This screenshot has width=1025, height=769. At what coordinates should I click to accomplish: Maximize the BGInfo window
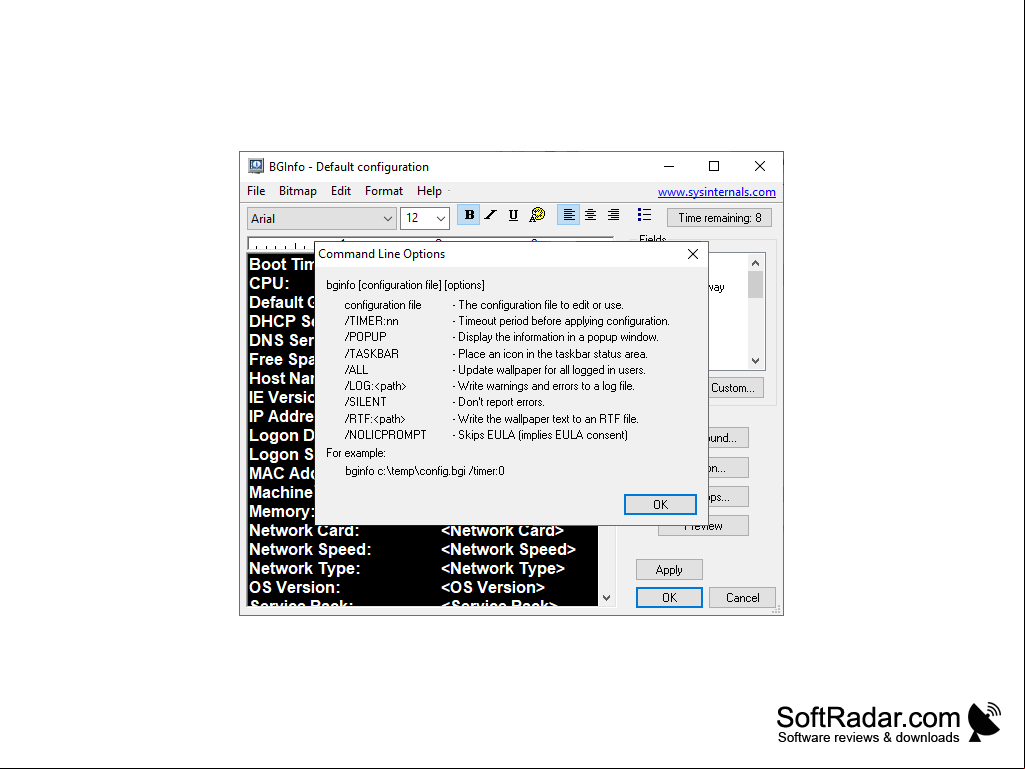[714, 166]
